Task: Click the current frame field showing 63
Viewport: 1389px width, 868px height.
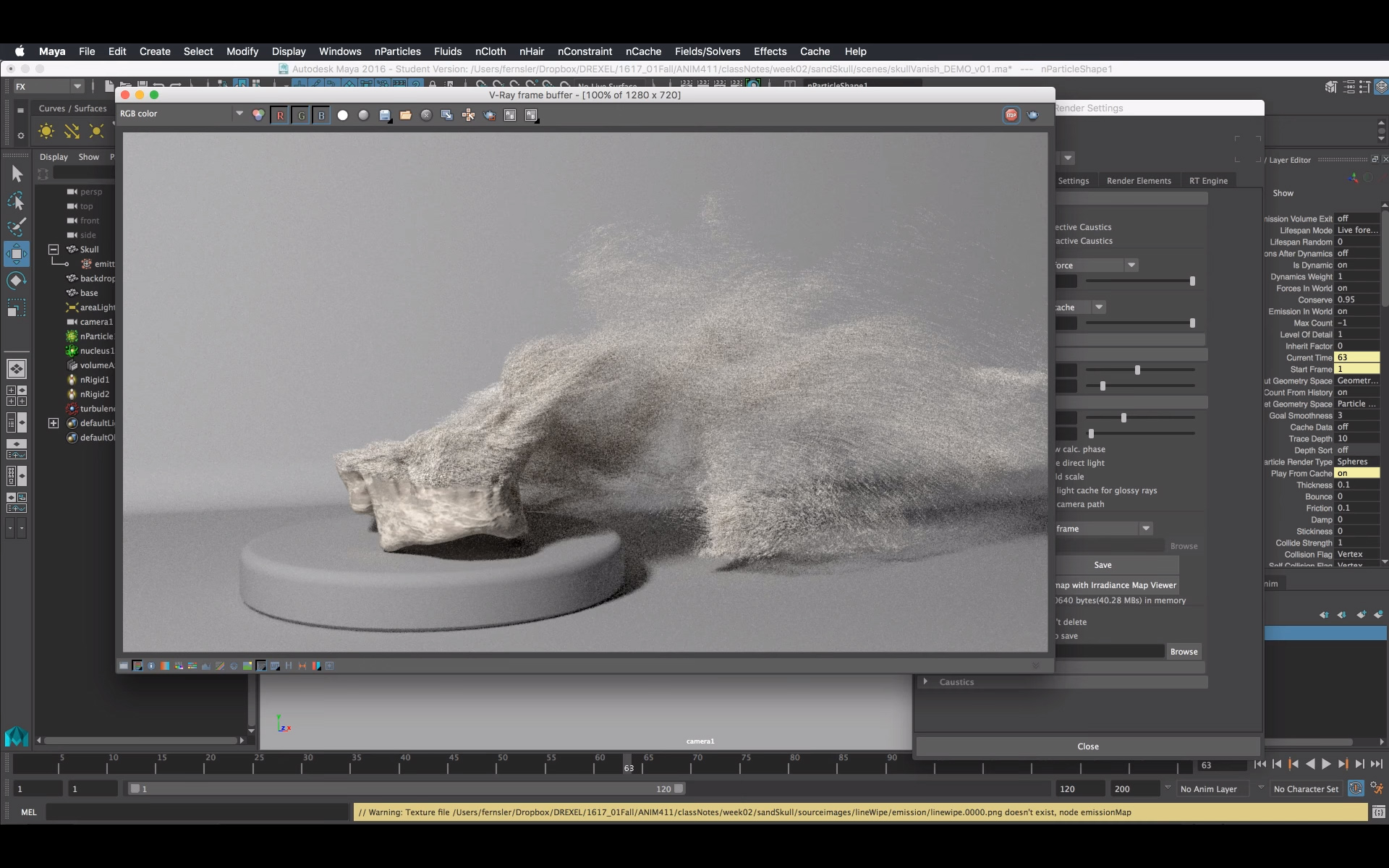Action: click(x=1222, y=765)
